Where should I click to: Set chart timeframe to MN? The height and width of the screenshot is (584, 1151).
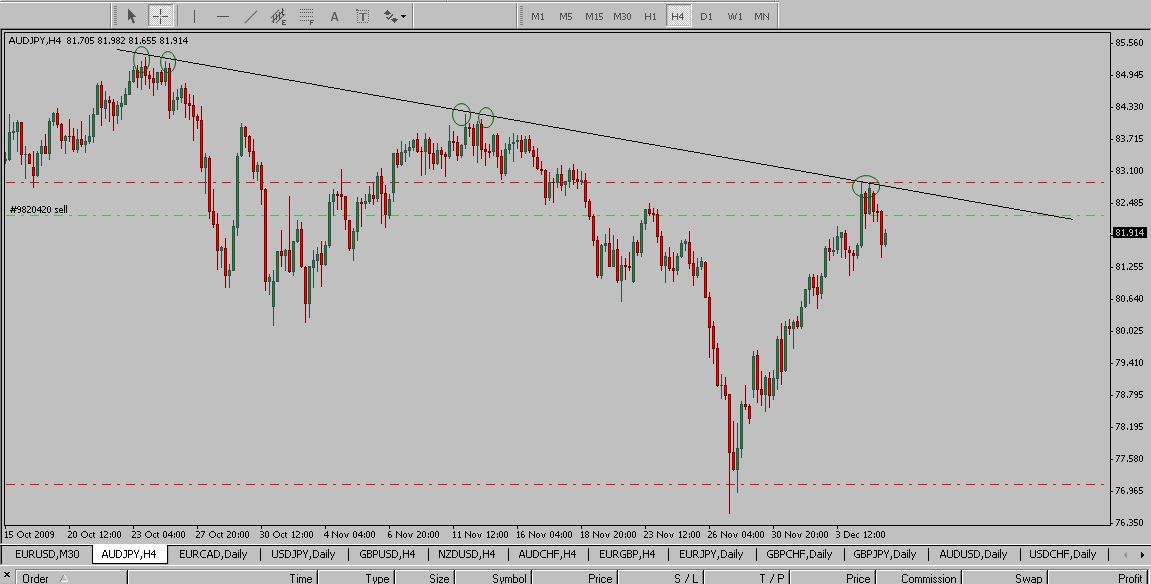pyautogui.click(x=762, y=16)
